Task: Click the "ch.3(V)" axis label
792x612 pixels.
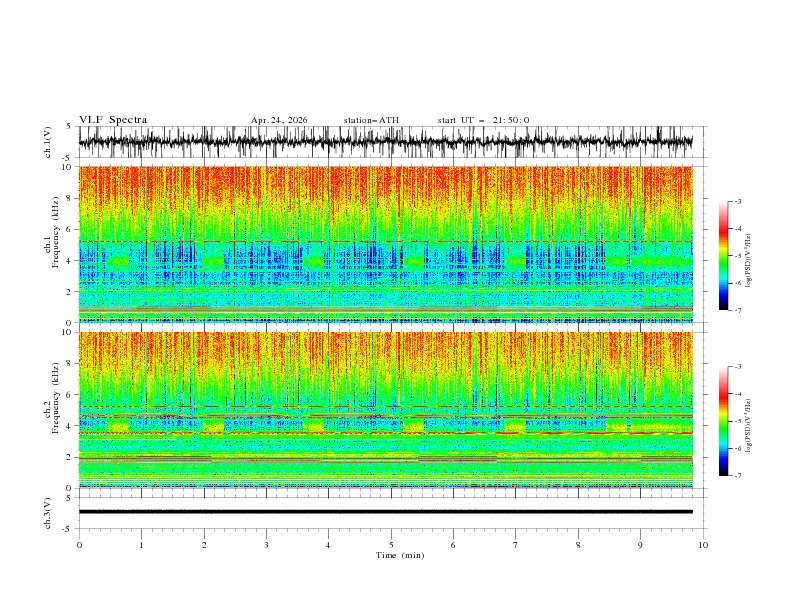Action: tap(48, 513)
